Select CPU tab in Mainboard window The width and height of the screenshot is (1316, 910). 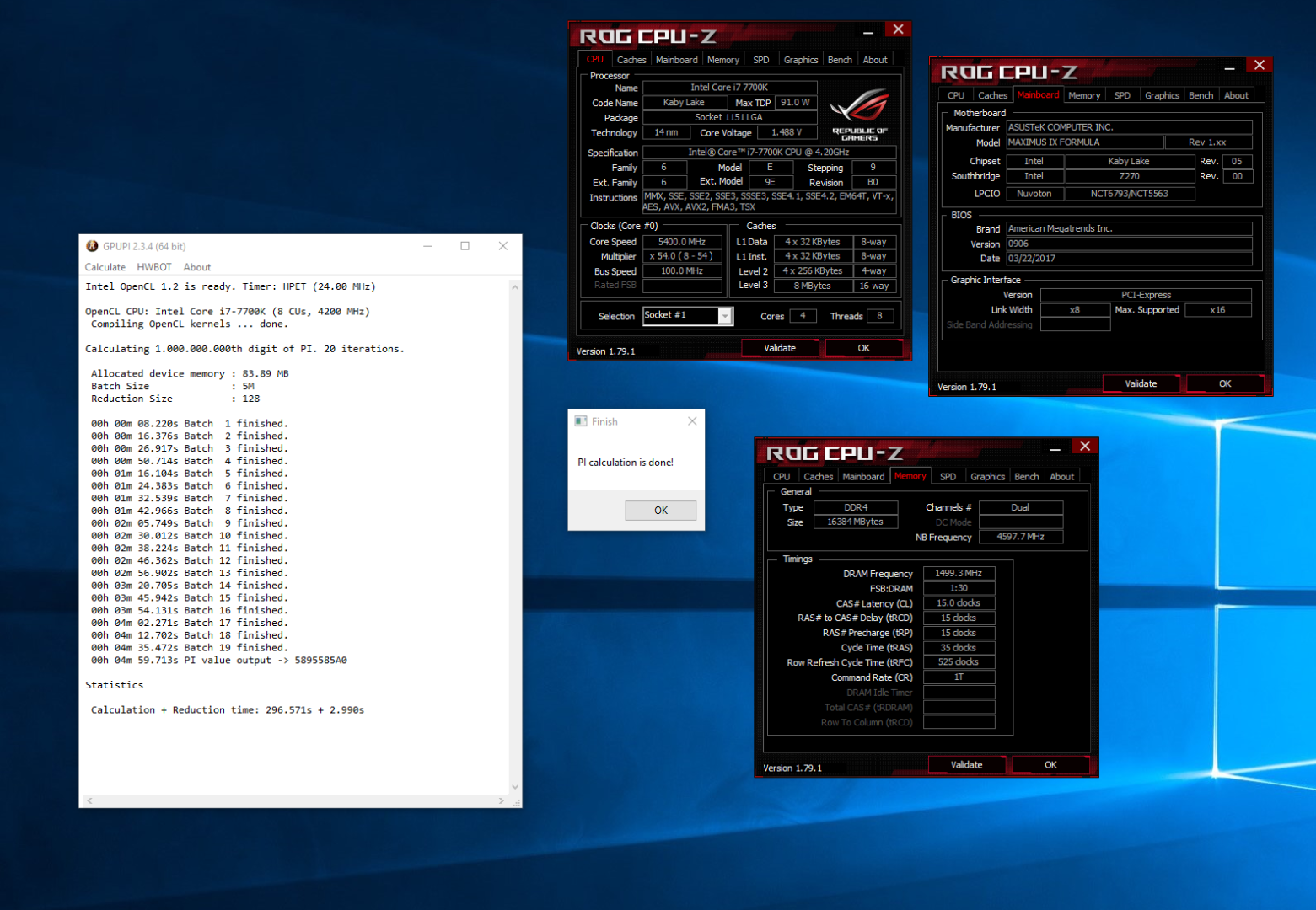tap(956, 95)
